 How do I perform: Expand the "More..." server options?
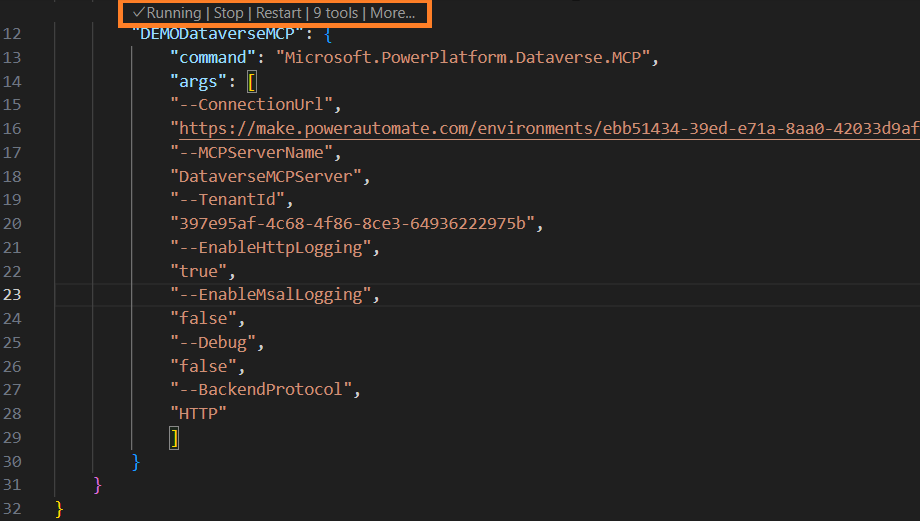pos(392,14)
